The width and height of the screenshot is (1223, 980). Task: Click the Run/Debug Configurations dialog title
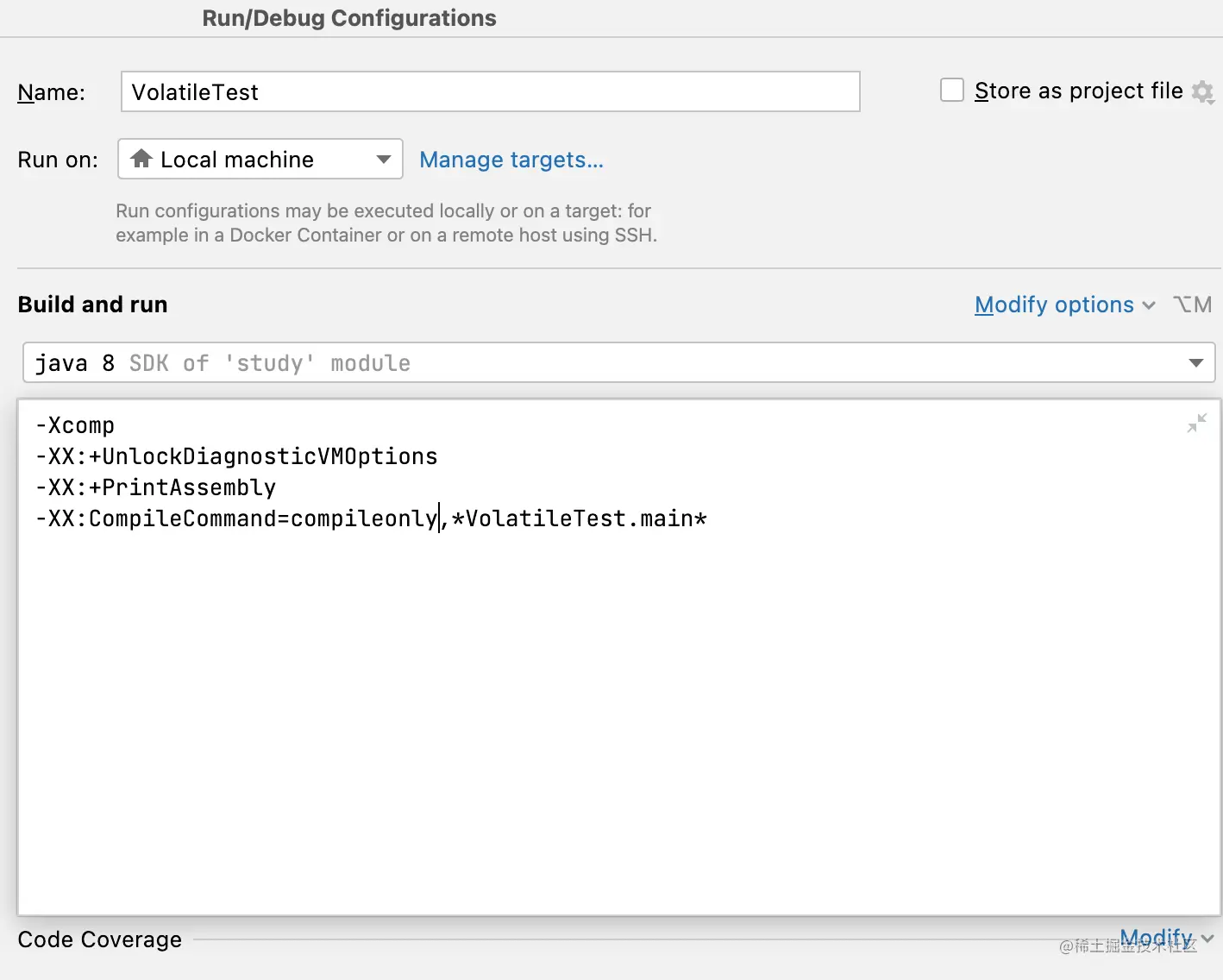(349, 18)
